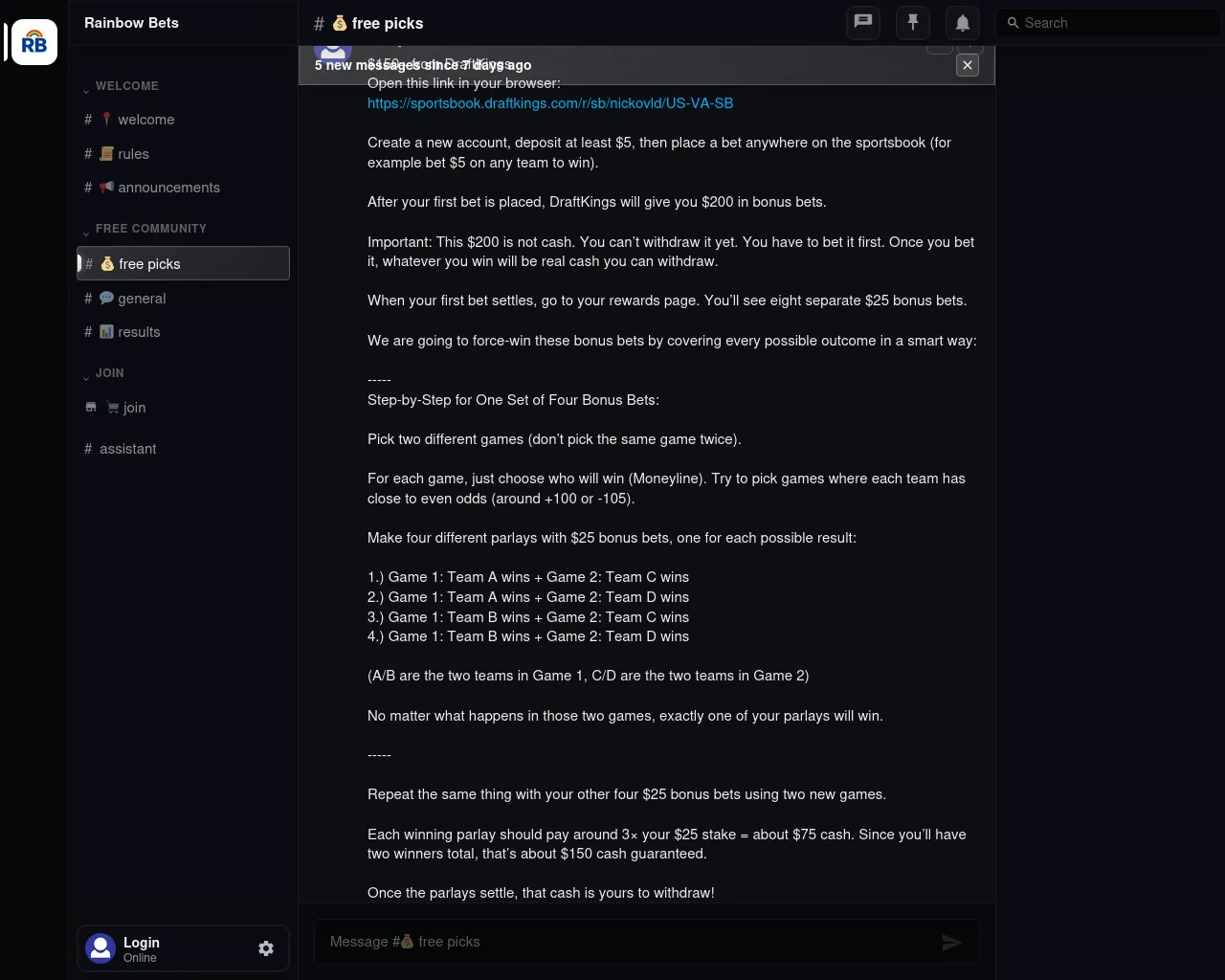Open the Rainbow Bets server icon
Screen dimensions: 1225x980
click(34, 42)
